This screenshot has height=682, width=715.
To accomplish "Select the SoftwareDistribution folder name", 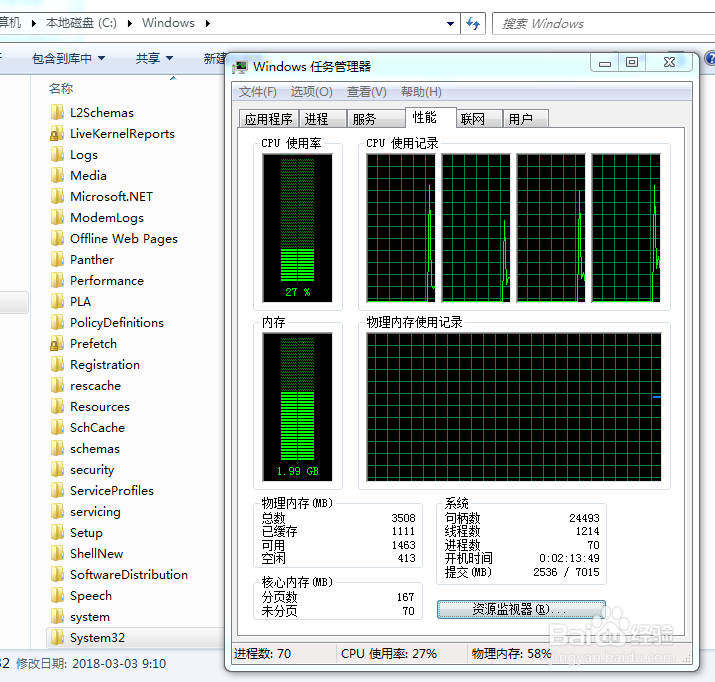I will pyautogui.click(x=129, y=574).
